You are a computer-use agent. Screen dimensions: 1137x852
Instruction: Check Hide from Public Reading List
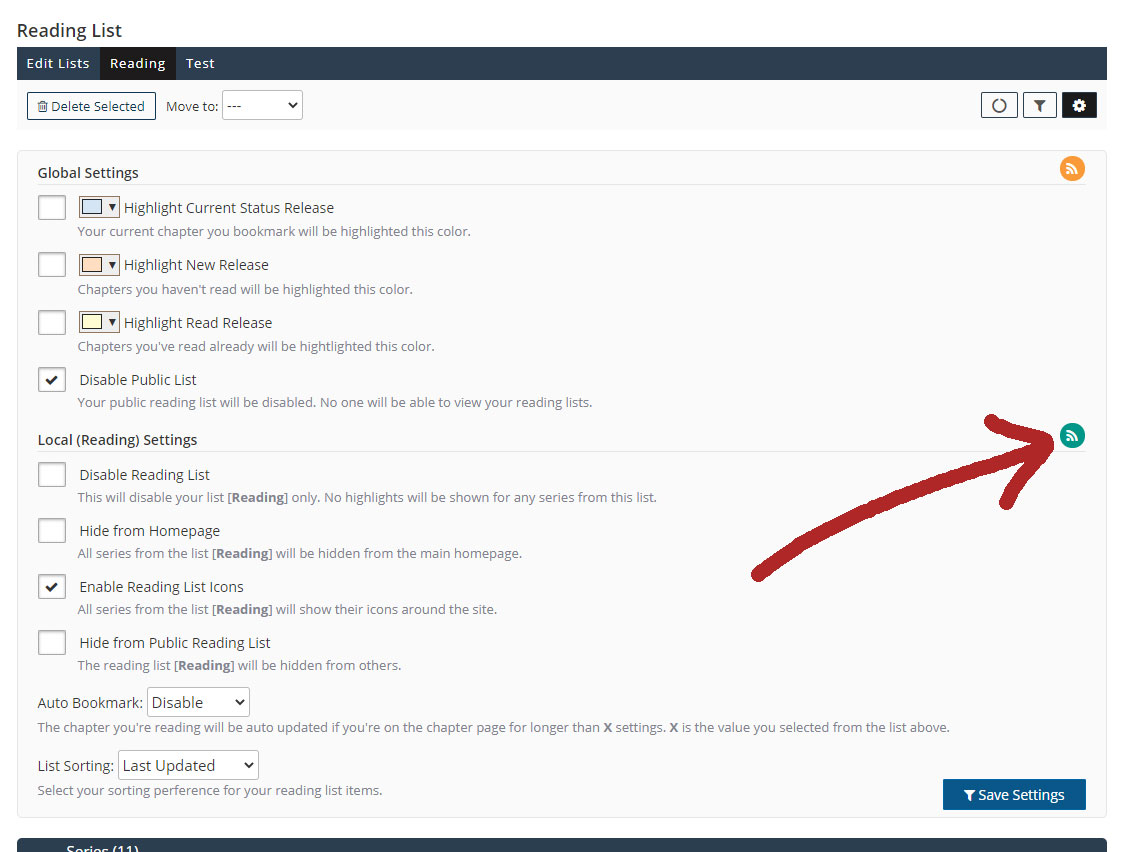tap(52, 643)
